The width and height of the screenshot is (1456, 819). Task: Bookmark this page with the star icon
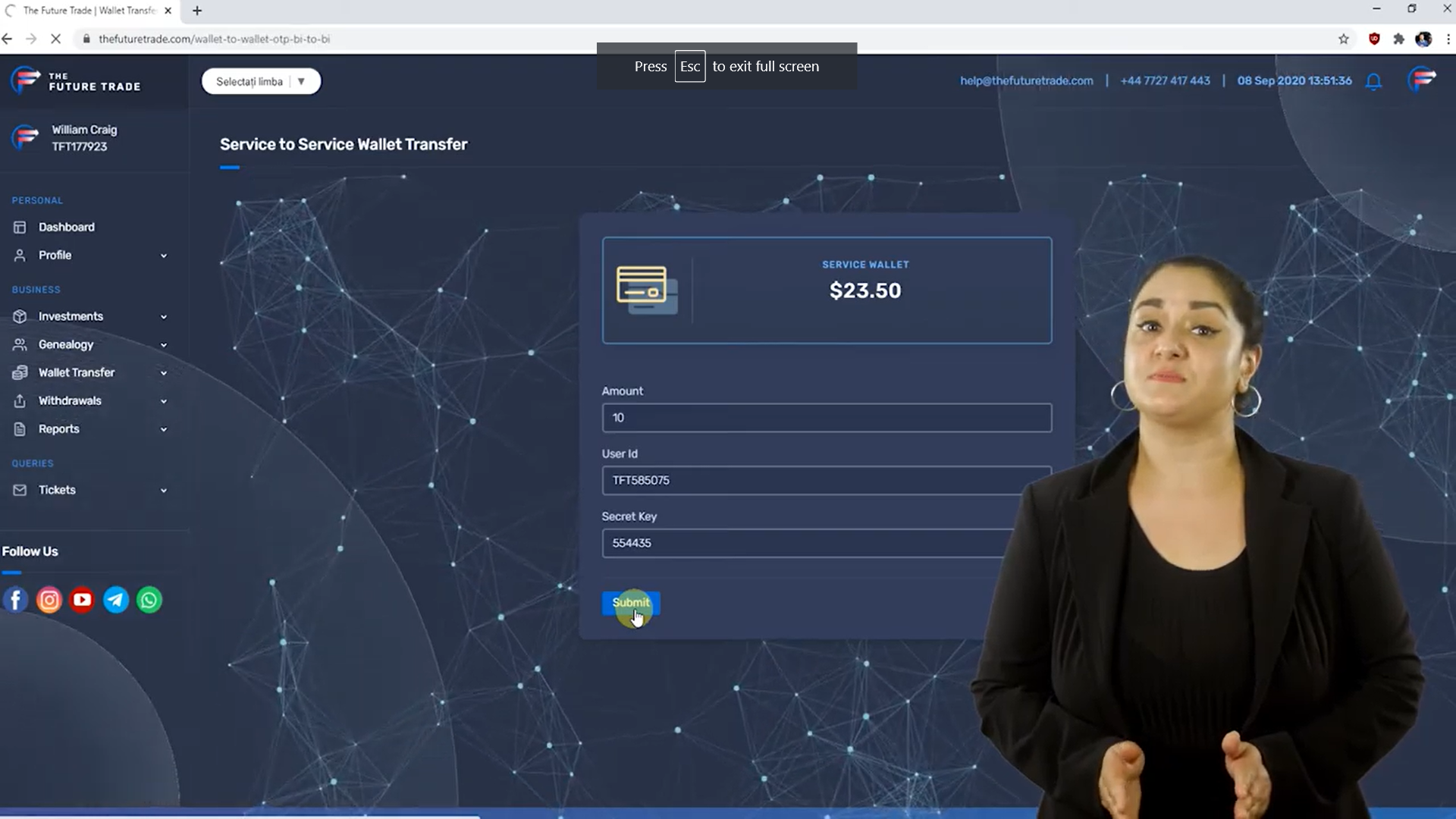tap(1343, 39)
